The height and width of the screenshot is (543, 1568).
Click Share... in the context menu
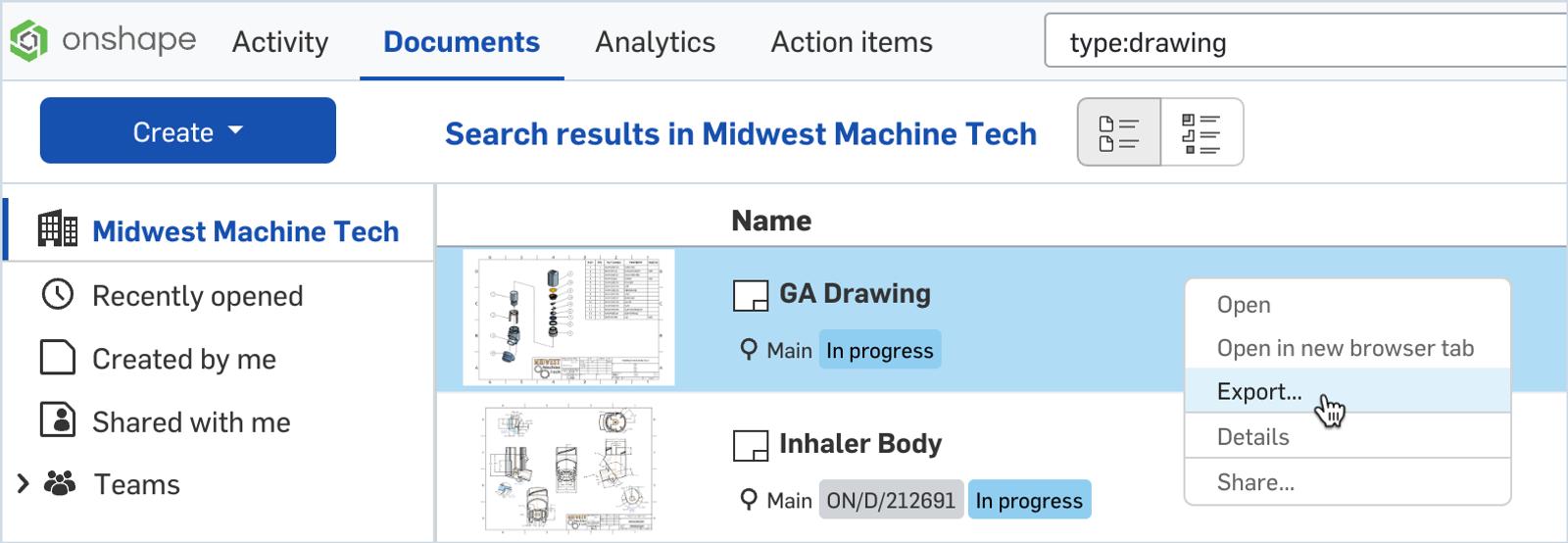[x=1255, y=482]
